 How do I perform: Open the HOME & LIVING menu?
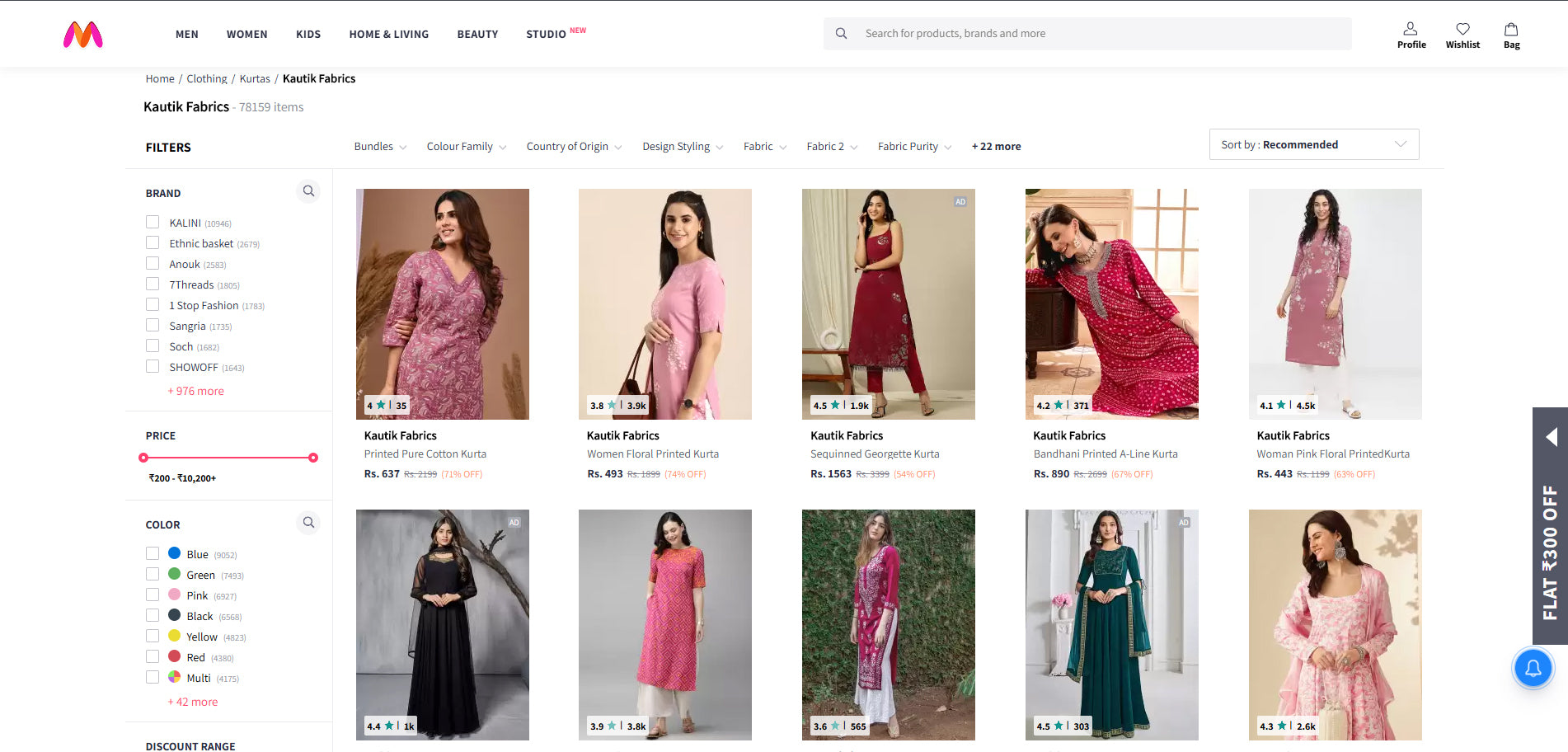[388, 35]
